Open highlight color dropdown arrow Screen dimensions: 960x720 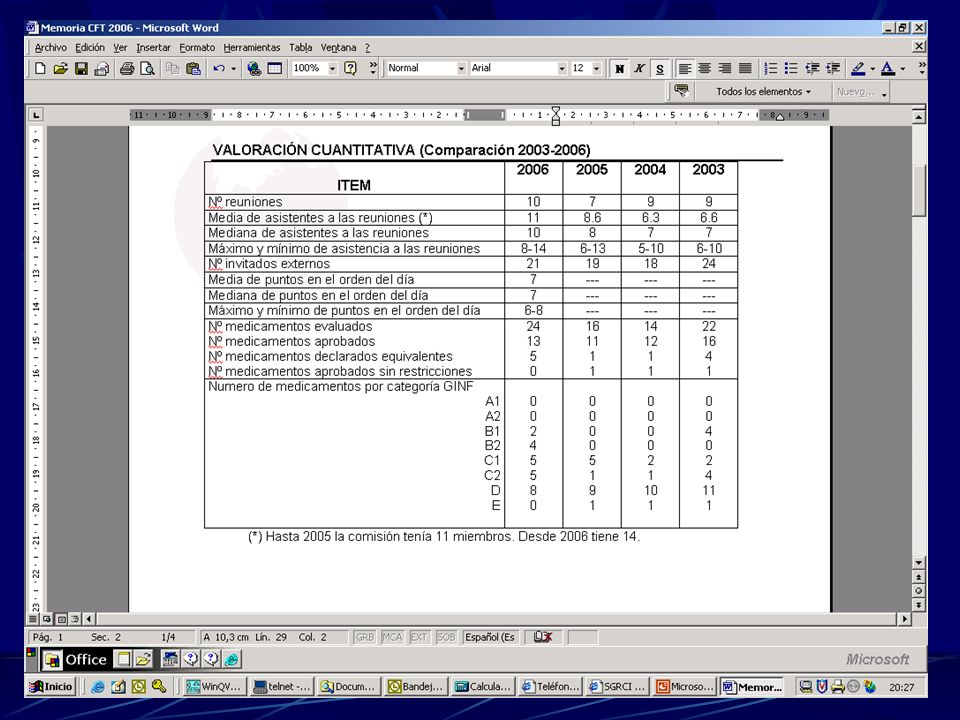pos(872,69)
